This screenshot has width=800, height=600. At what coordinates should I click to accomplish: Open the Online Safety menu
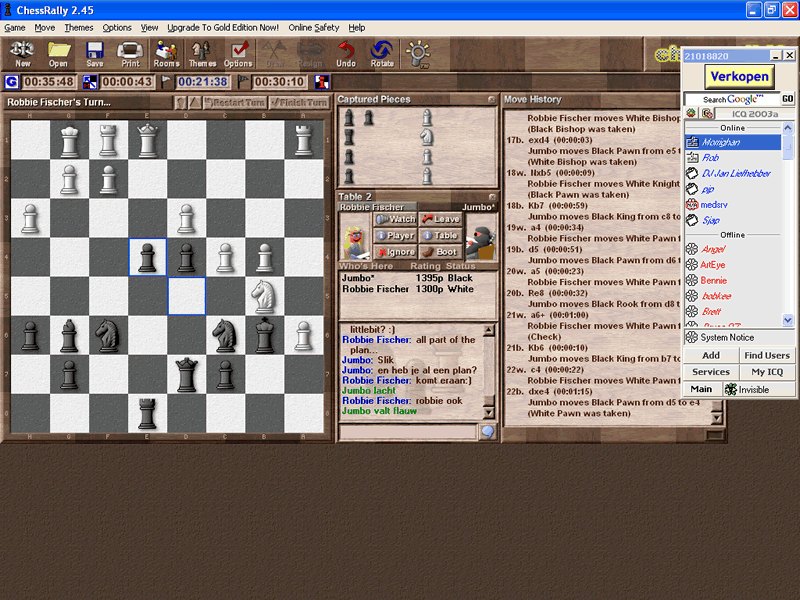(314, 28)
